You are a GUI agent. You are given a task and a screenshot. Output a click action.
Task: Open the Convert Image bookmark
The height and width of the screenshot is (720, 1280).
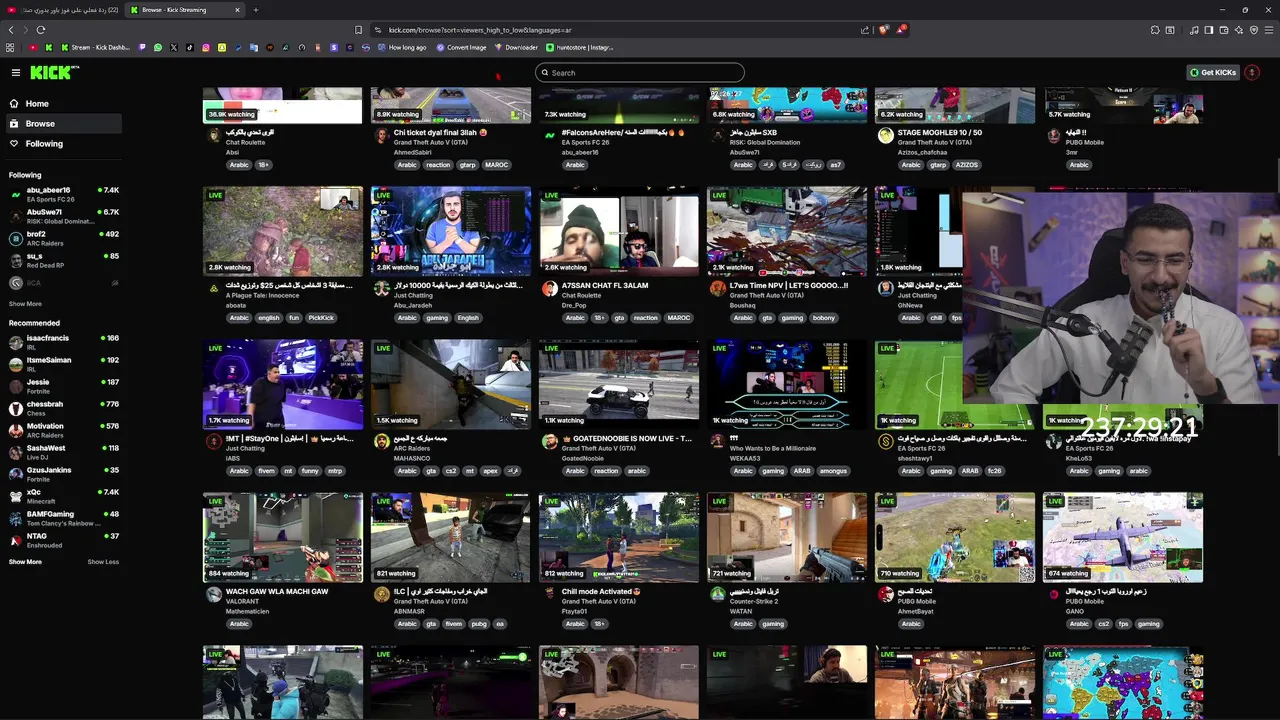pyautogui.click(x=461, y=47)
